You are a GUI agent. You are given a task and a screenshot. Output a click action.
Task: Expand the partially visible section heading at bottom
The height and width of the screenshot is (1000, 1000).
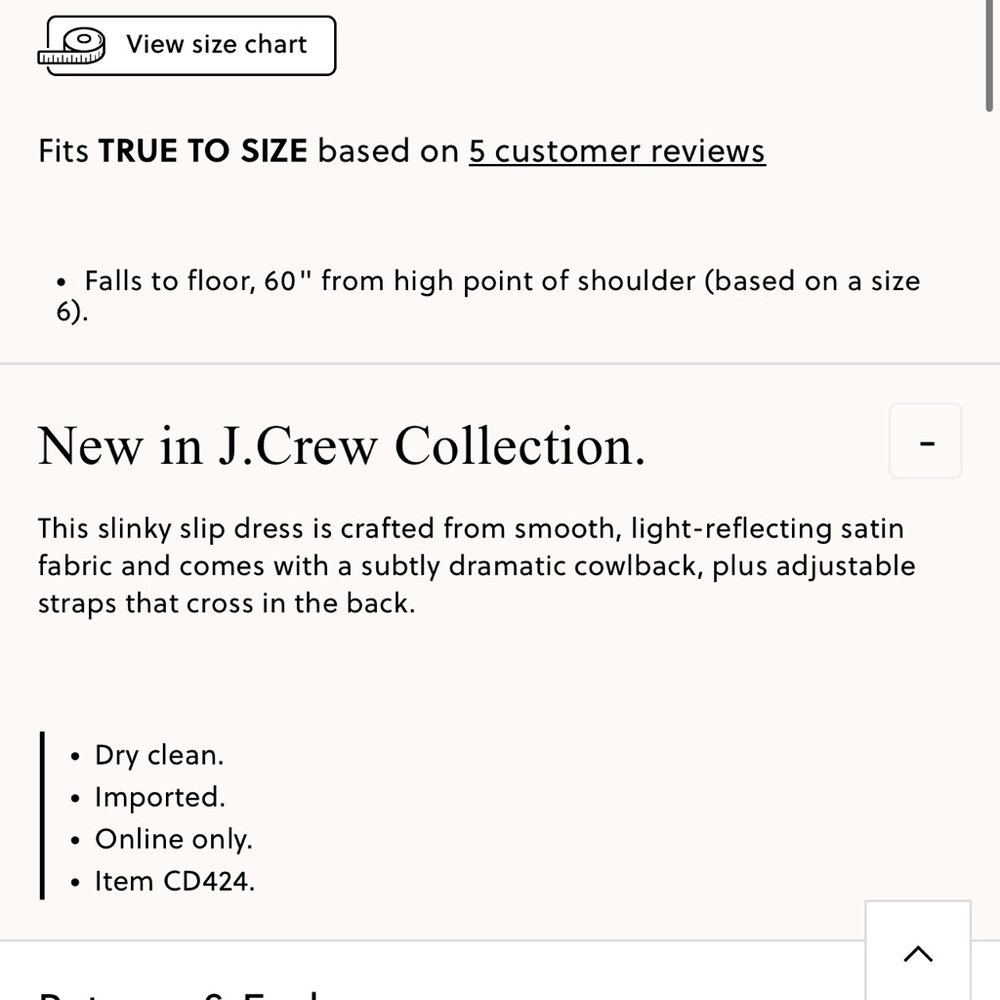coord(179,995)
